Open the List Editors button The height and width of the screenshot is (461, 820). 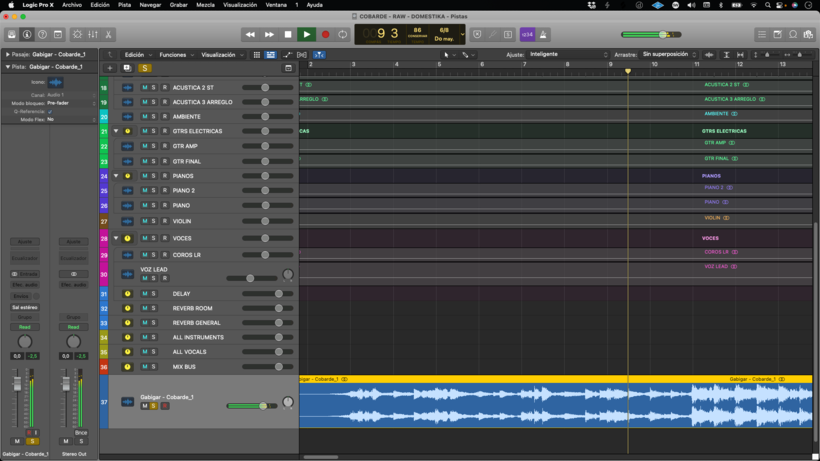tap(762, 34)
